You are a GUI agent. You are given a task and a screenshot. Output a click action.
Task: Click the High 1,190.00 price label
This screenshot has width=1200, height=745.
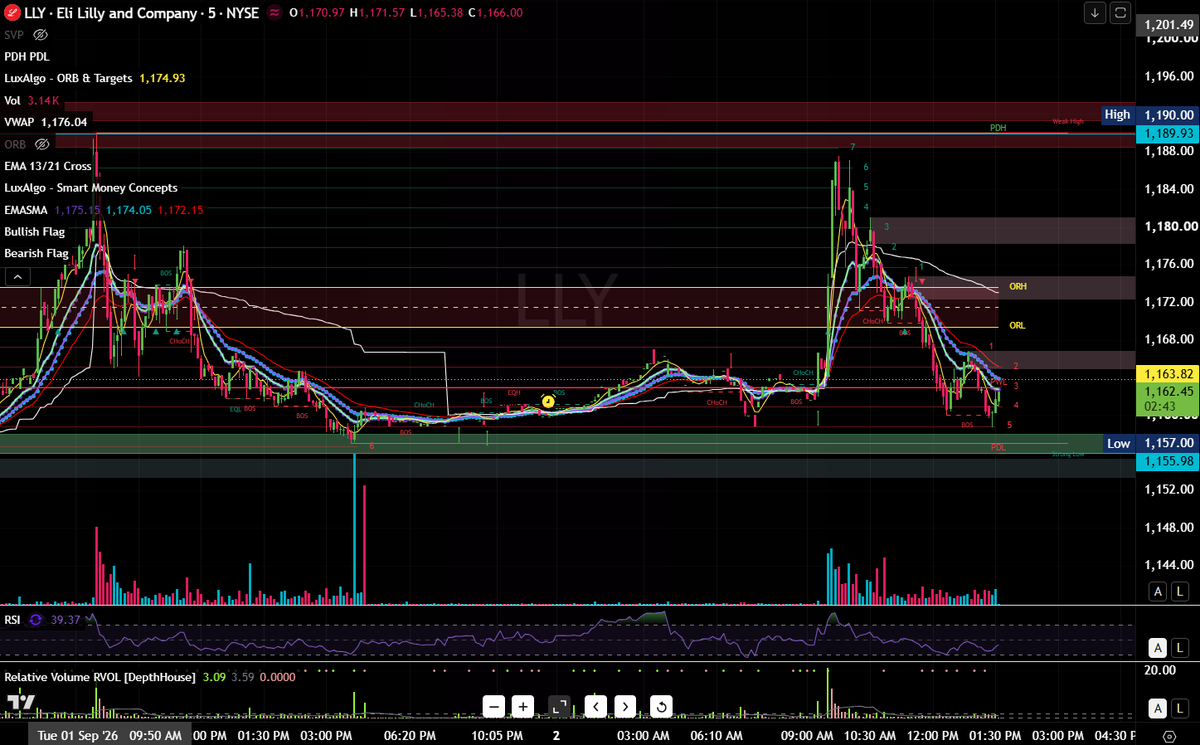tap(1150, 115)
